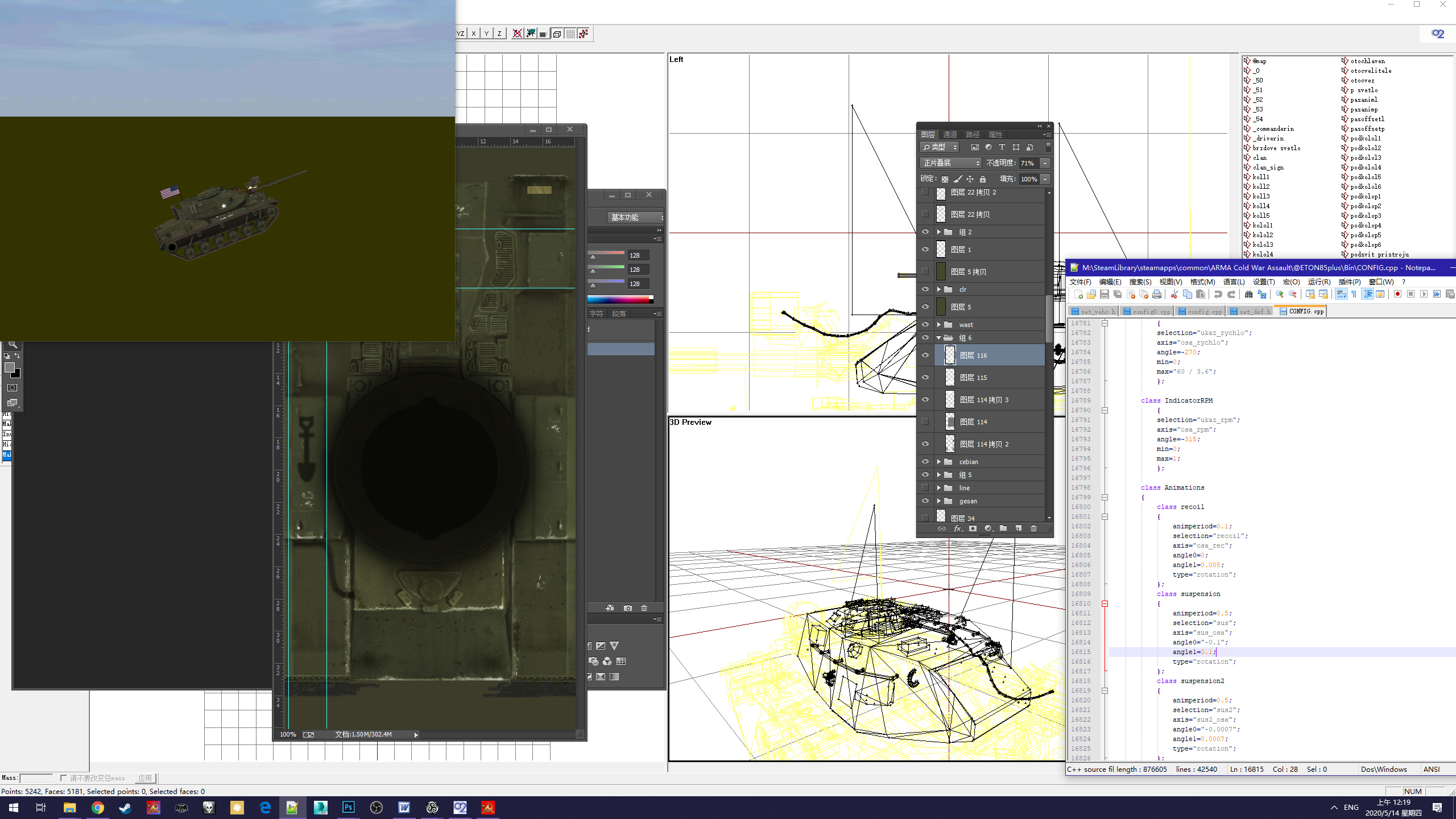Switch to the set_vehc.h tab

tap(1093, 311)
